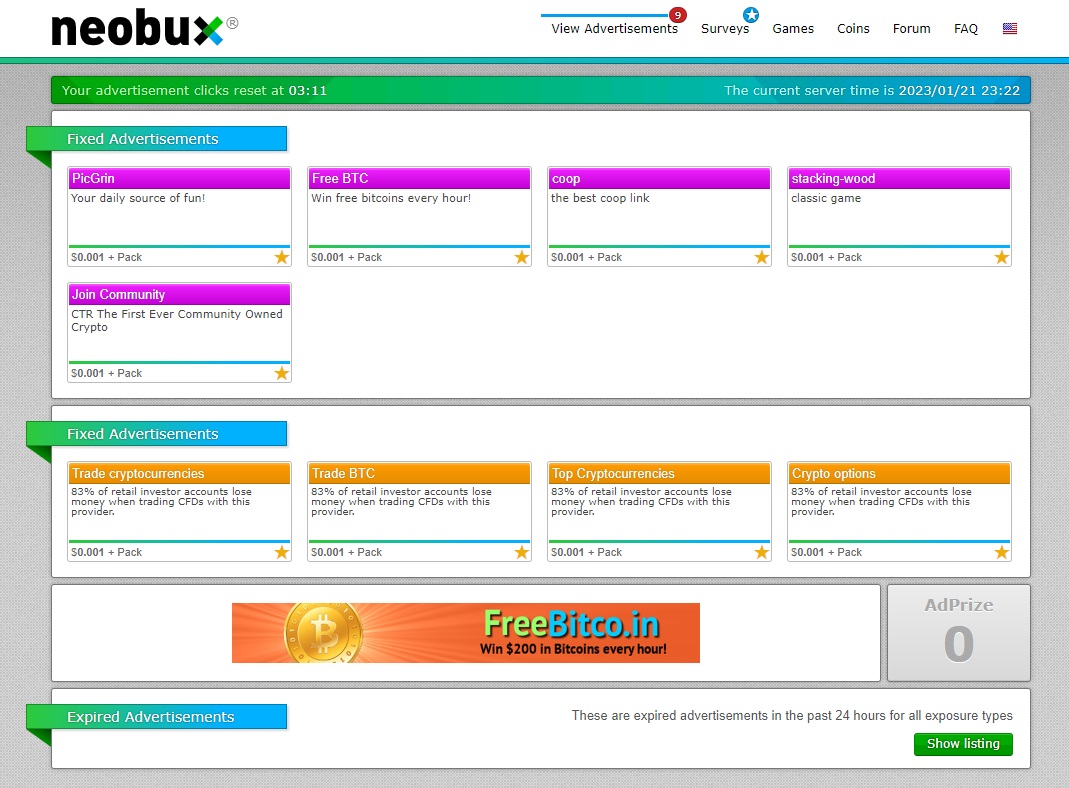Click the US flag language icon
This screenshot has width=1069, height=788.
[1010, 29]
